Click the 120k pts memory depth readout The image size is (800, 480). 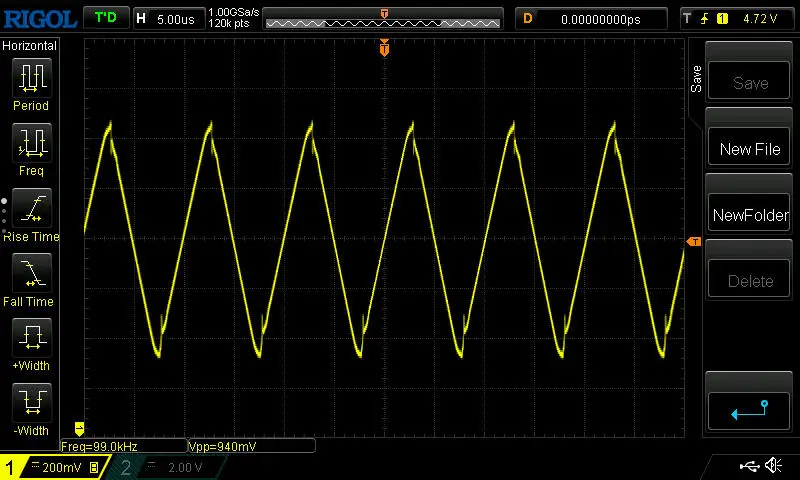[229, 23]
